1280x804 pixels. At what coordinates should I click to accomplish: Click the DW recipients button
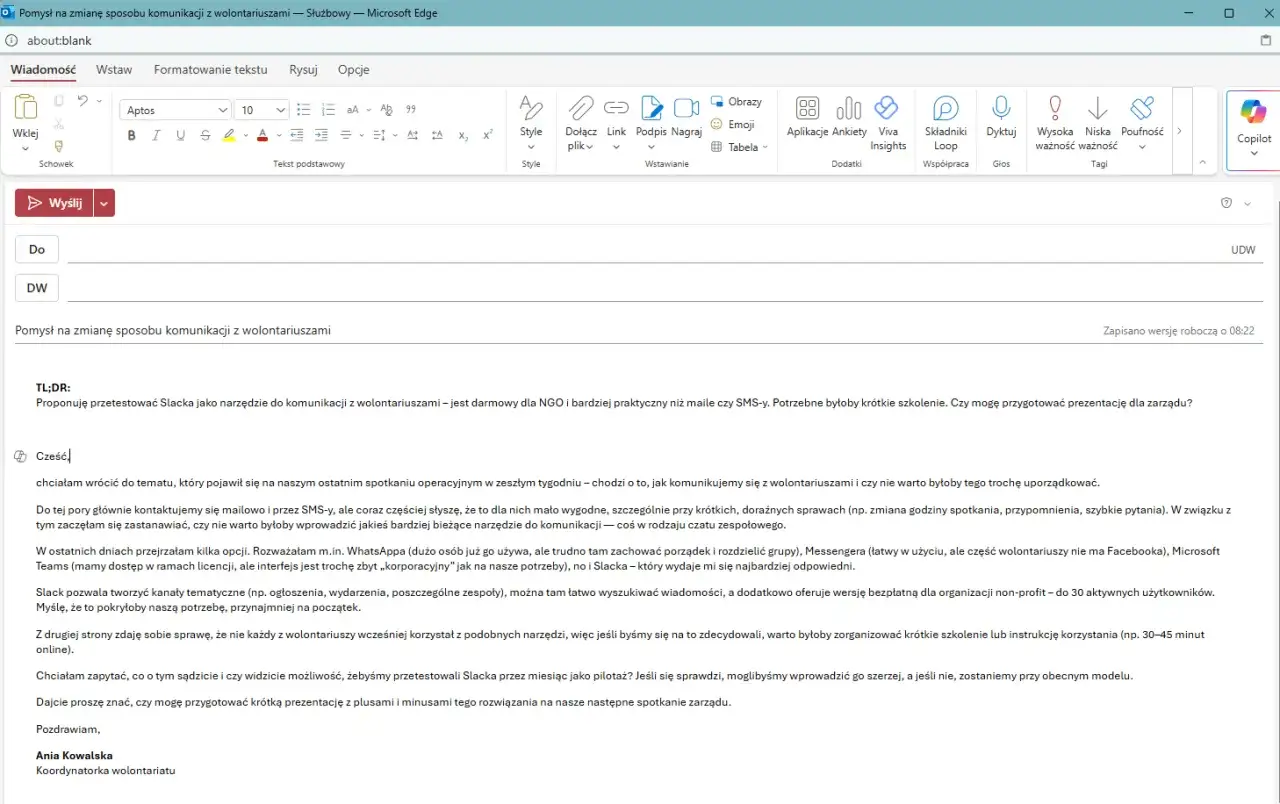tap(37, 288)
